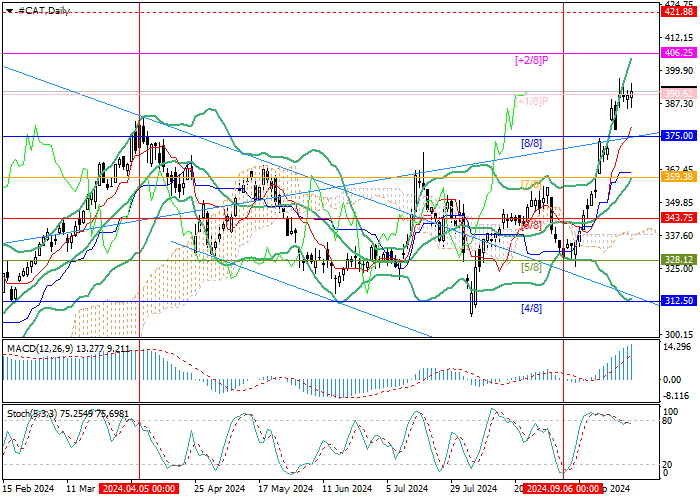Image resolution: width=700 pixels, height=500 pixels.
Task: Select the 0.00 value on the MACD scale
Action: pyautogui.click(x=672, y=379)
